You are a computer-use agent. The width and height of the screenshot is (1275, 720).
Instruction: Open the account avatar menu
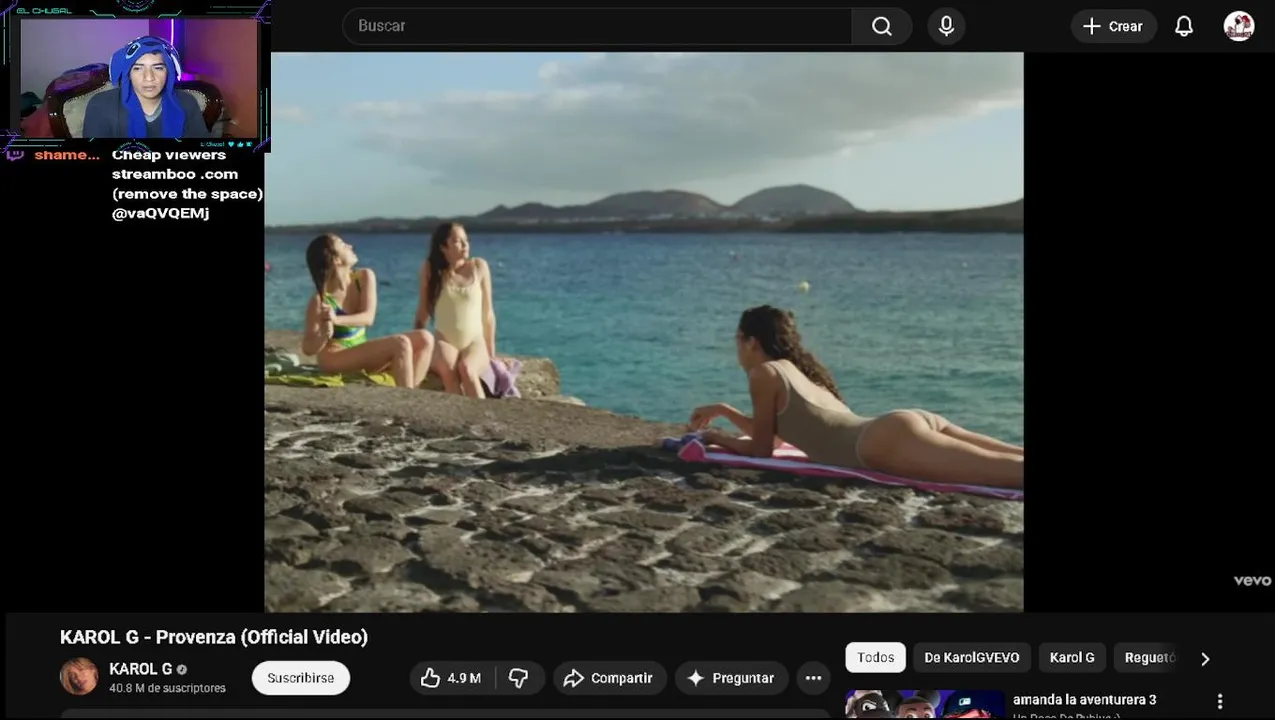tap(1239, 26)
